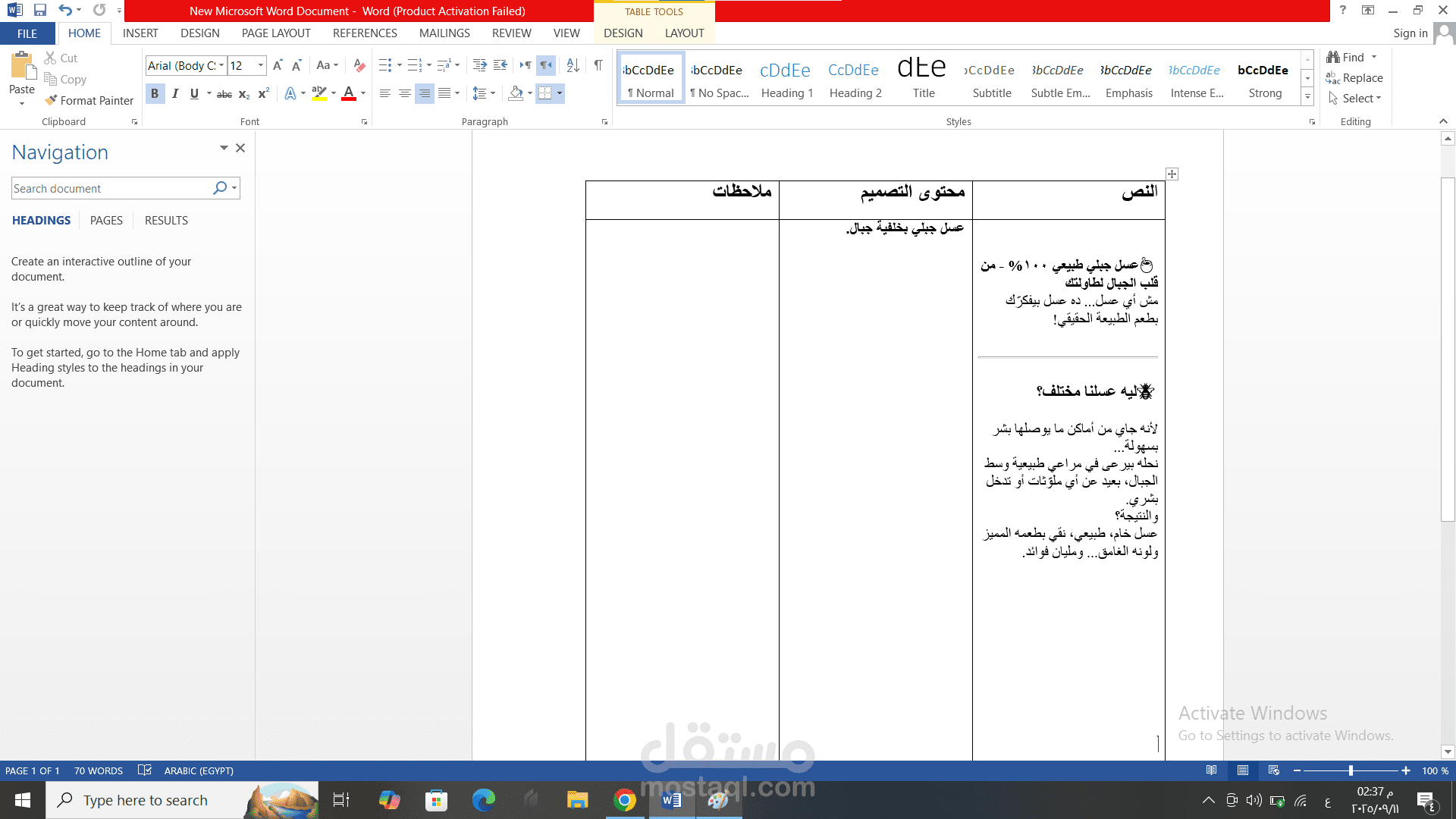Click Grow Font size icon
This screenshot has height=819, width=1456.
click(x=278, y=65)
